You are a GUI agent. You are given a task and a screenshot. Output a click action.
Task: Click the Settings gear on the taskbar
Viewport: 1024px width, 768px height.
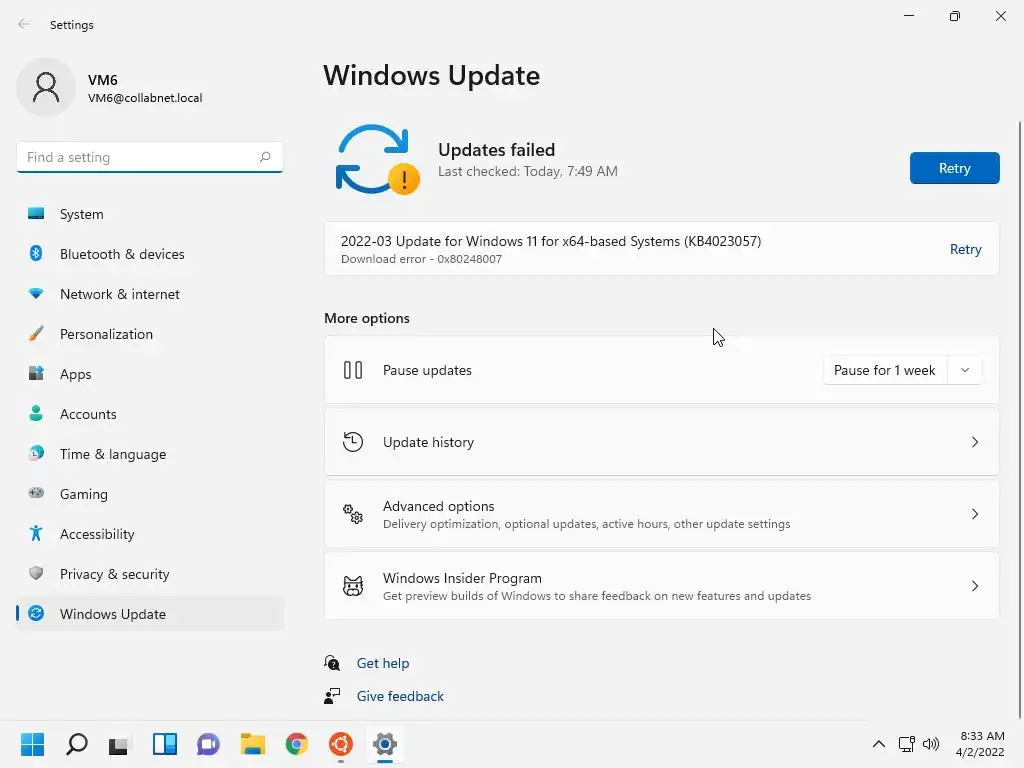(x=385, y=744)
